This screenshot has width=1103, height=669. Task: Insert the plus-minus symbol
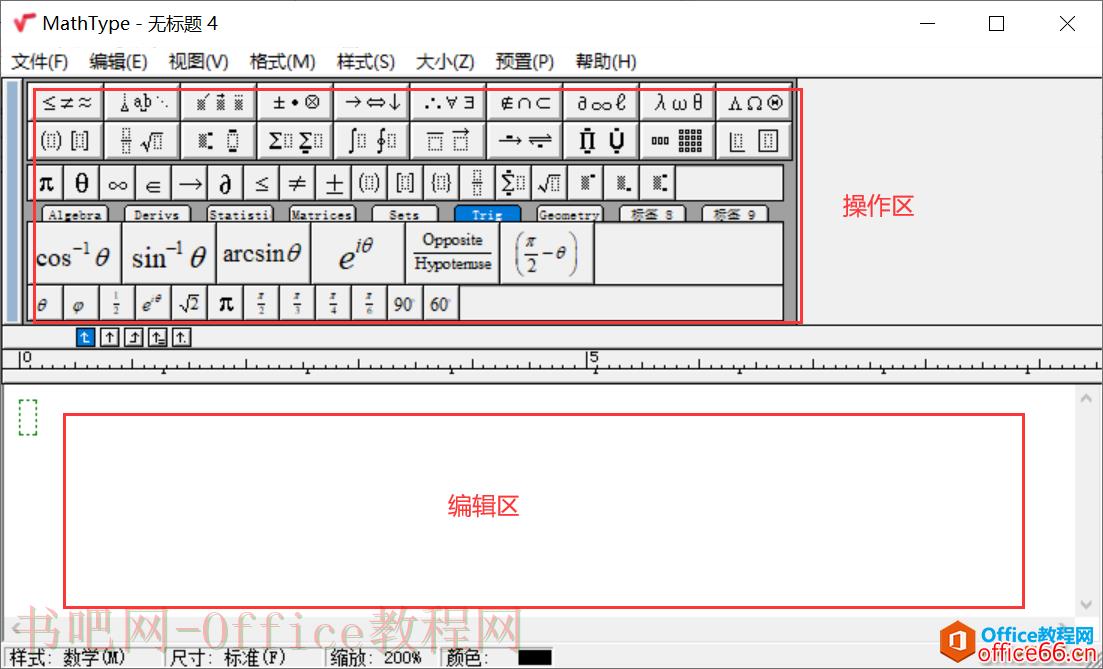tap(333, 184)
